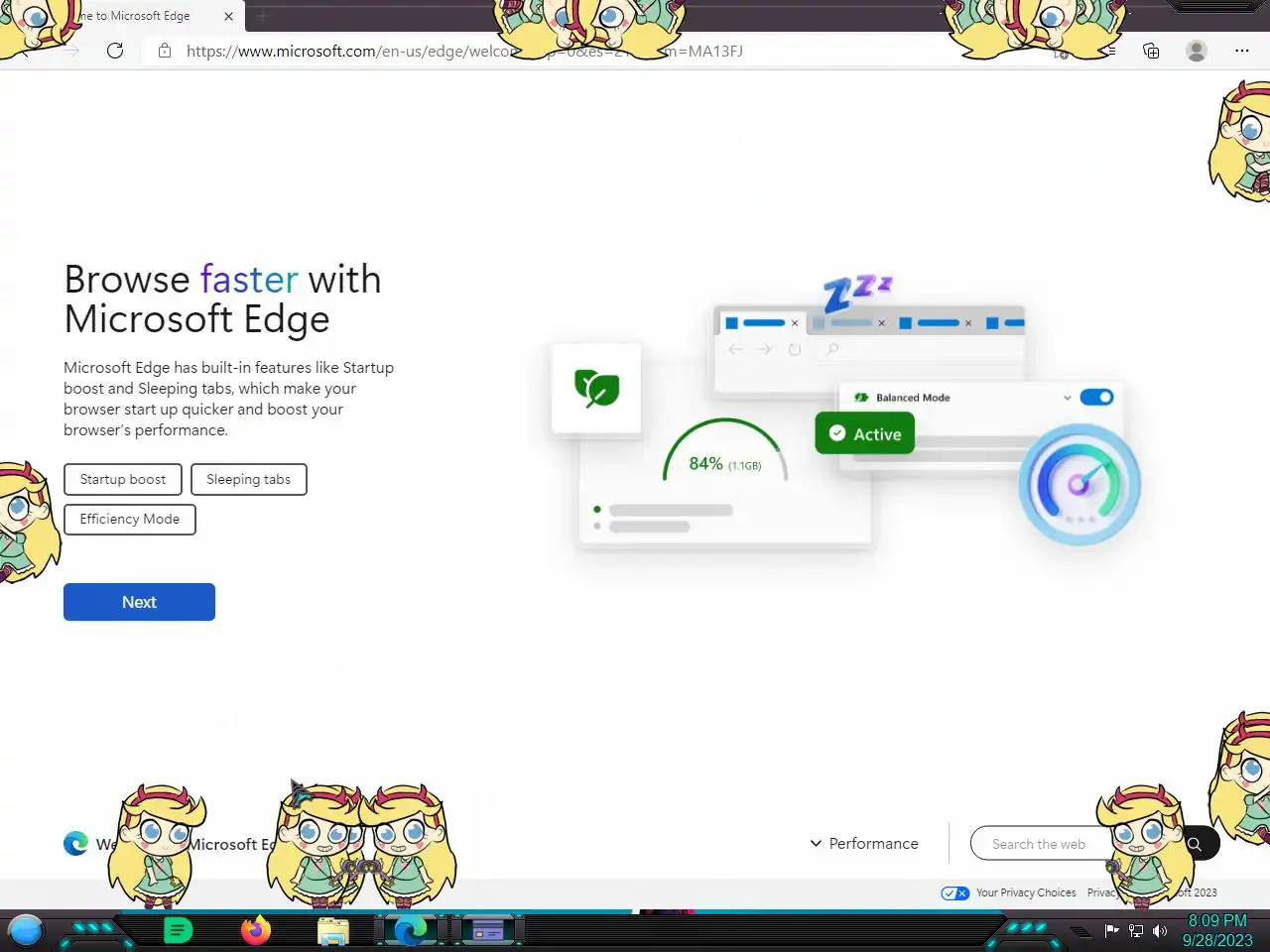
Task: View site info via the lock icon
Action: coord(165,51)
